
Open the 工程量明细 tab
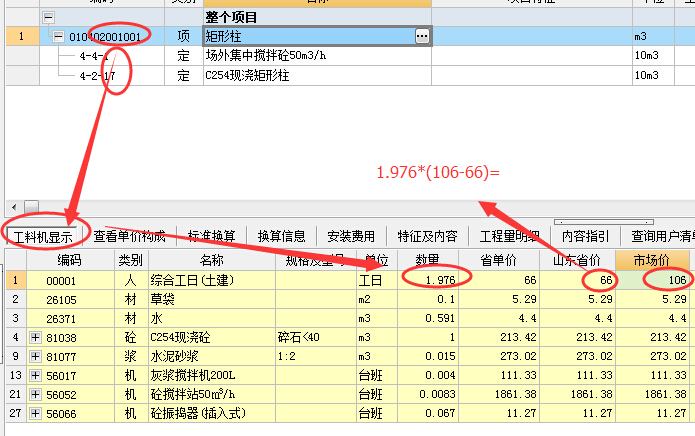510,236
